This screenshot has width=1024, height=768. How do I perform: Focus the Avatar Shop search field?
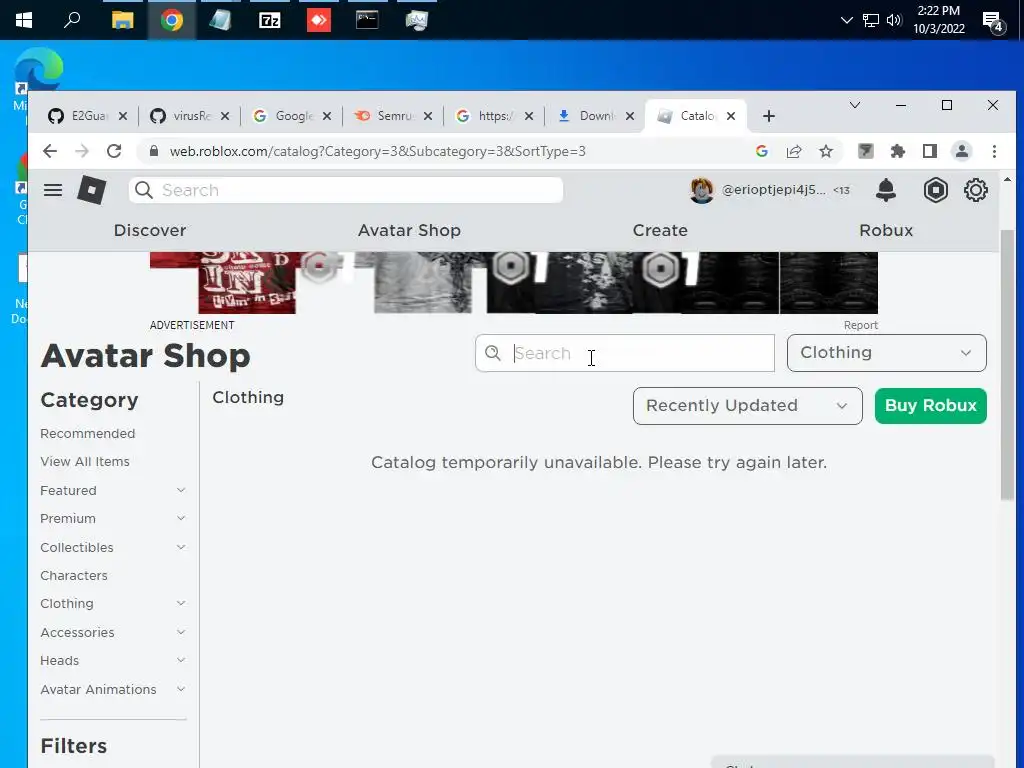(x=625, y=353)
